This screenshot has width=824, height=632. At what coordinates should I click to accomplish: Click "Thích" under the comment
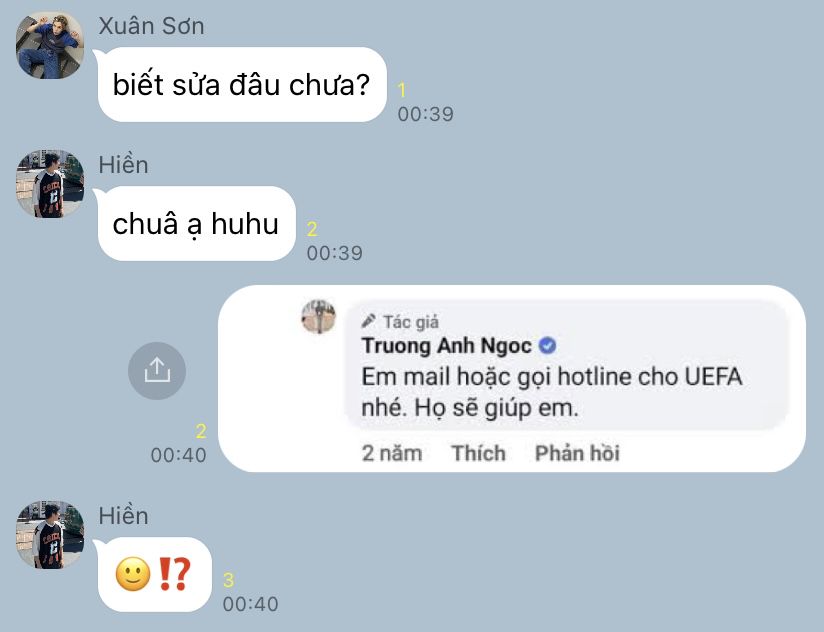[478, 453]
